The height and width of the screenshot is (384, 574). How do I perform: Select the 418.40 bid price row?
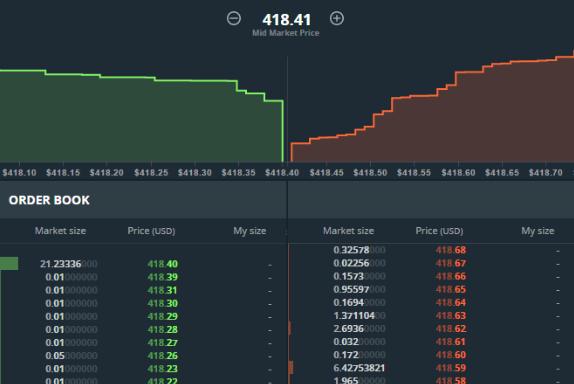[144, 264]
